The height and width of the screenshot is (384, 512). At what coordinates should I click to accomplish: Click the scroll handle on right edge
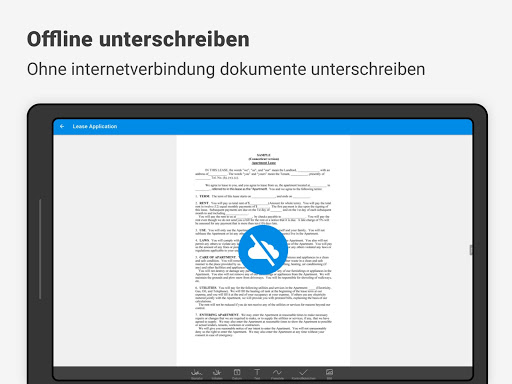[x=471, y=250]
